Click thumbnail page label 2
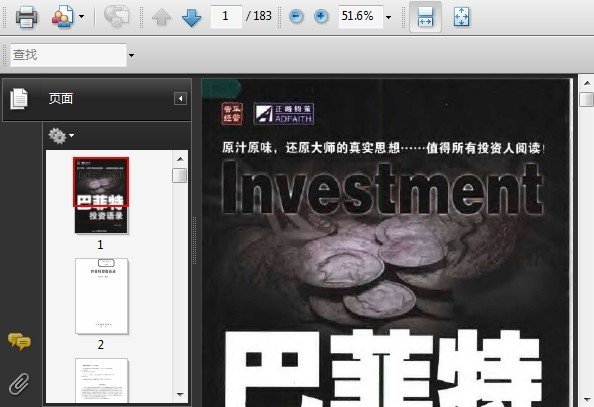This screenshot has width=594, height=407. tap(101, 344)
